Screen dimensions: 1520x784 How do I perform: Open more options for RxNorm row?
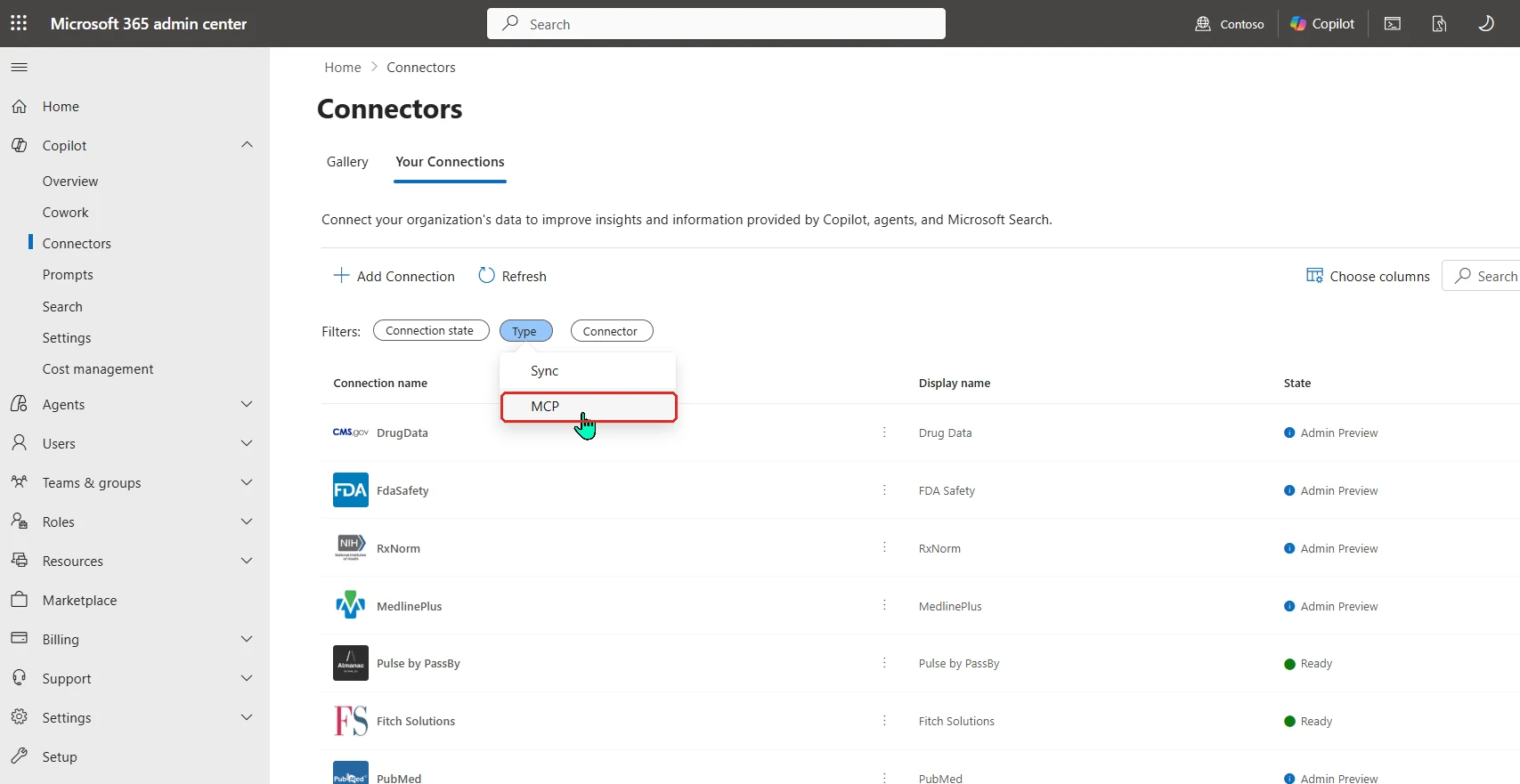pos(884,548)
